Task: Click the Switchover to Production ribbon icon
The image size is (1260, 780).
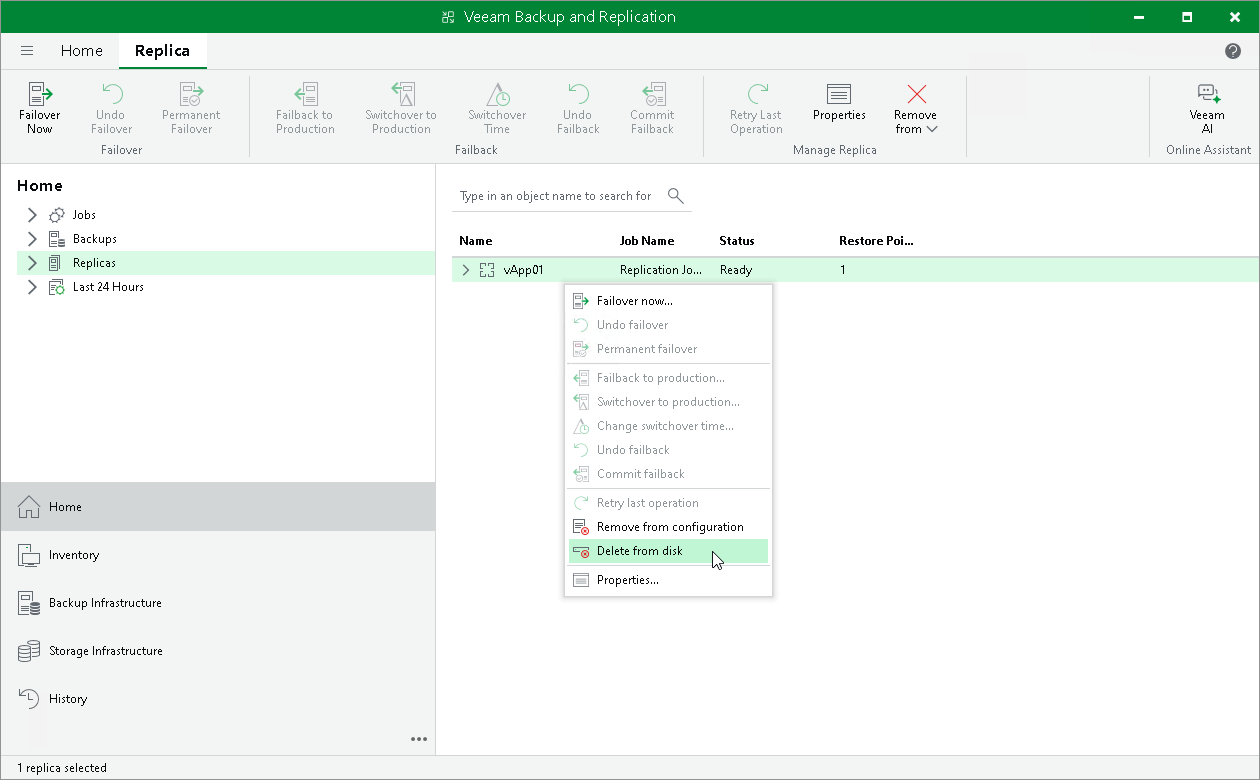Action: 401,94
